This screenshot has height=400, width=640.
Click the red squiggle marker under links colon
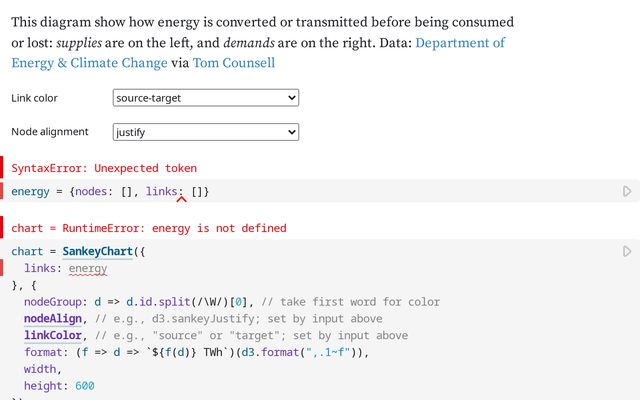pos(181,199)
